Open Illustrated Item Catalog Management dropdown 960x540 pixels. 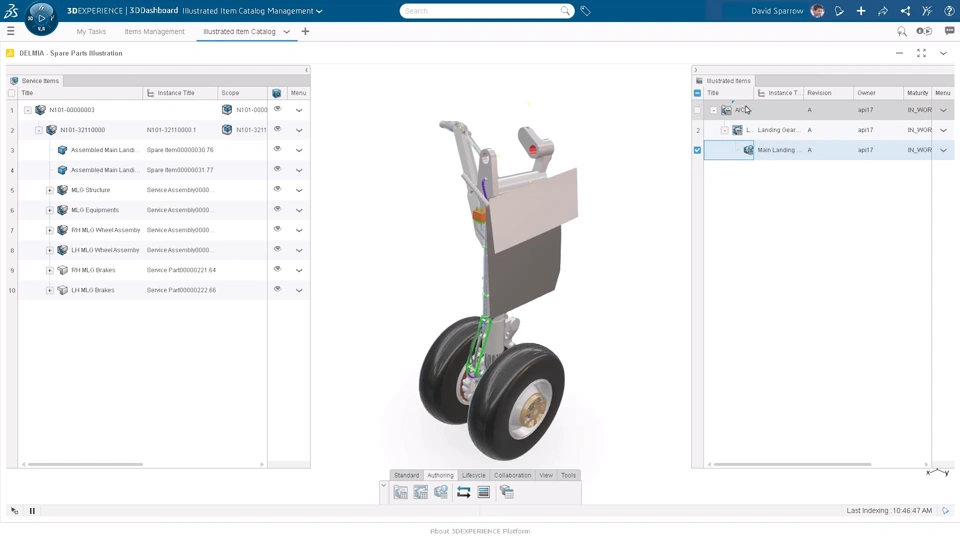click(319, 11)
